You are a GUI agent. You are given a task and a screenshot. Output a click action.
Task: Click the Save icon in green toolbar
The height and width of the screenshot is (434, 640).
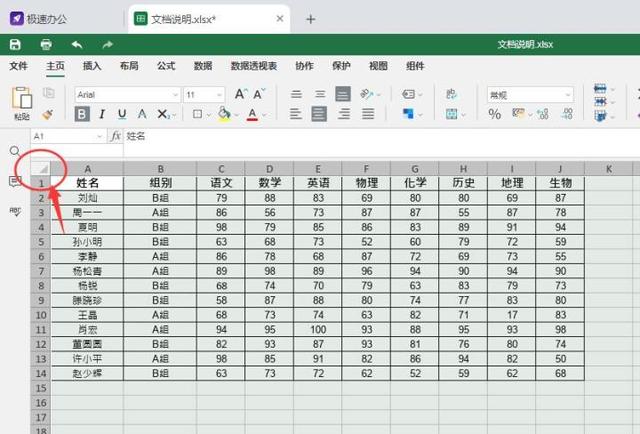coord(15,45)
